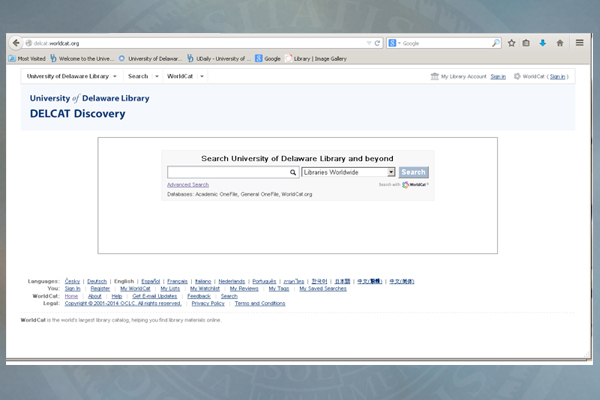Switch language to Português
The height and width of the screenshot is (400, 600).
pyautogui.click(x=264, y=281)
